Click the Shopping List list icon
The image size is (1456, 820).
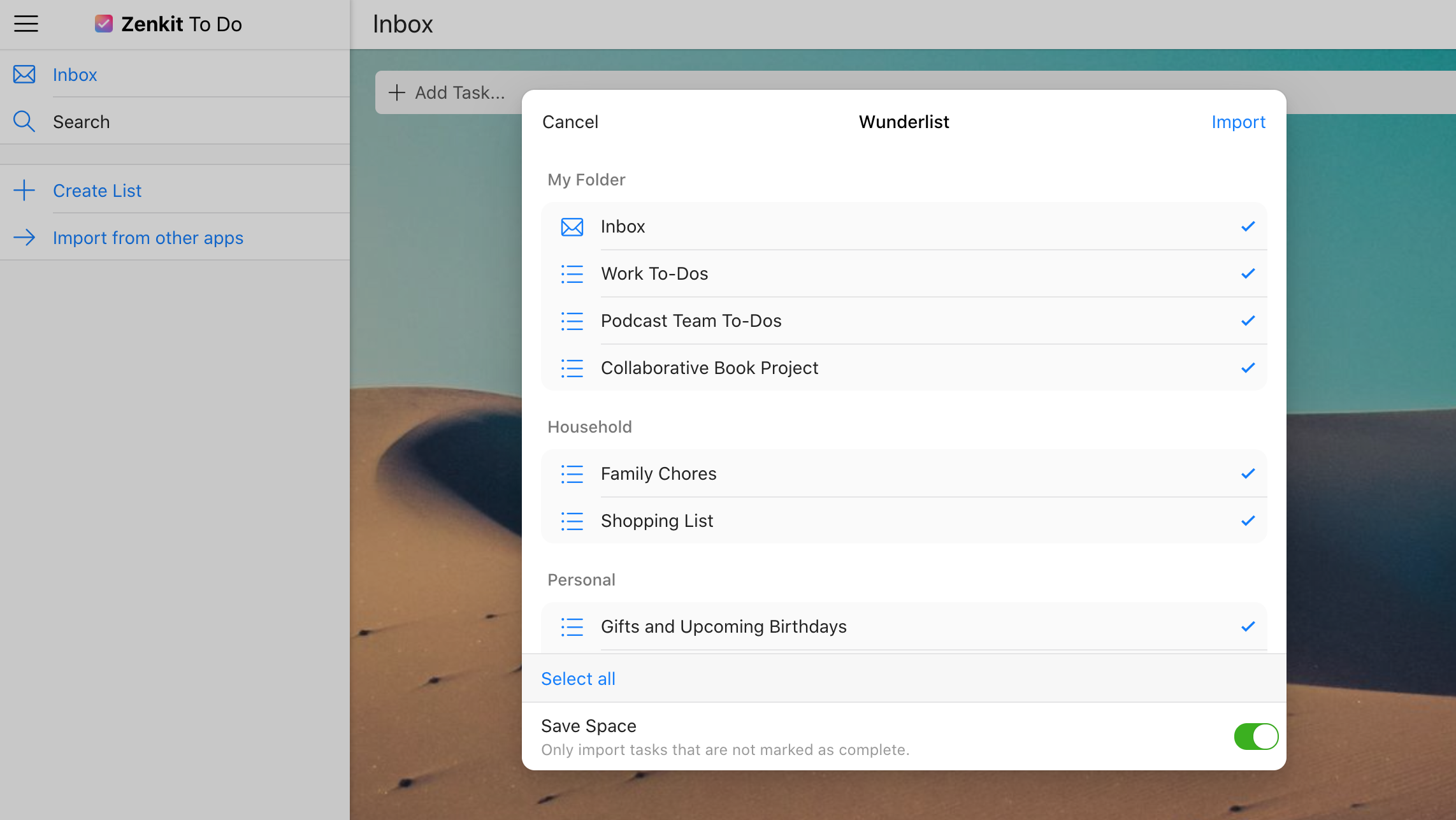[x=572, y=521]
